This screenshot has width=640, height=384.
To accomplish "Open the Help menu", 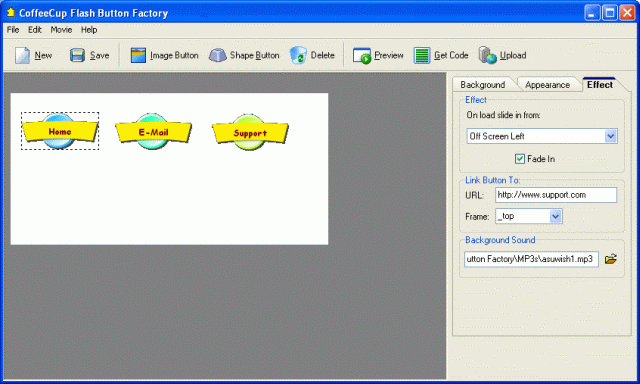I will tap(89, 30).
